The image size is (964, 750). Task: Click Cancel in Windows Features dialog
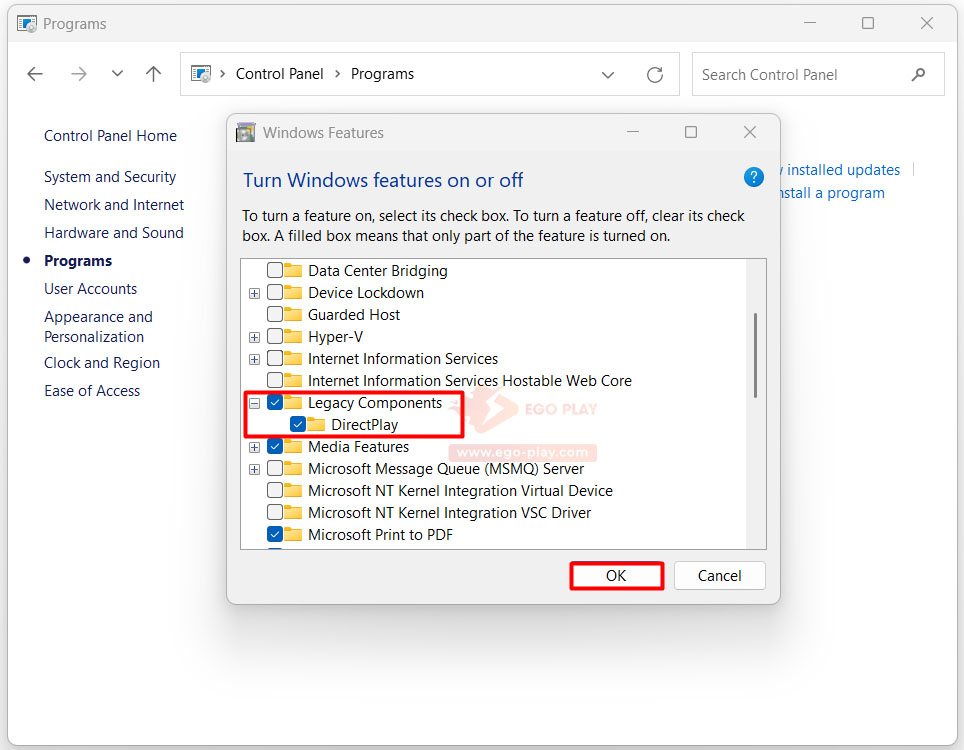(x=719, y=576)
